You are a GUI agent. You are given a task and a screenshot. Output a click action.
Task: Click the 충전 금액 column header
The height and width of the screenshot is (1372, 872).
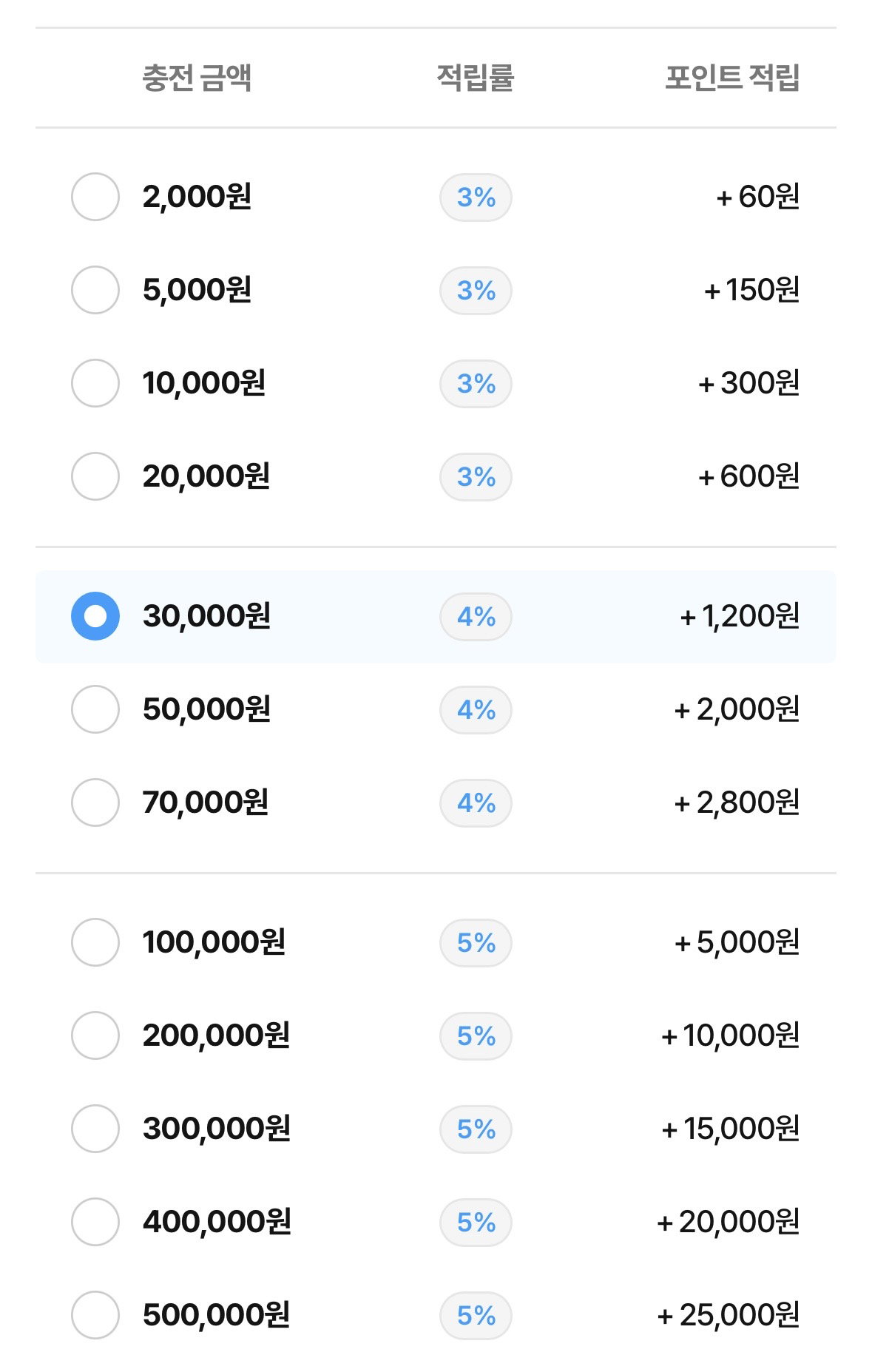(197, 78)
